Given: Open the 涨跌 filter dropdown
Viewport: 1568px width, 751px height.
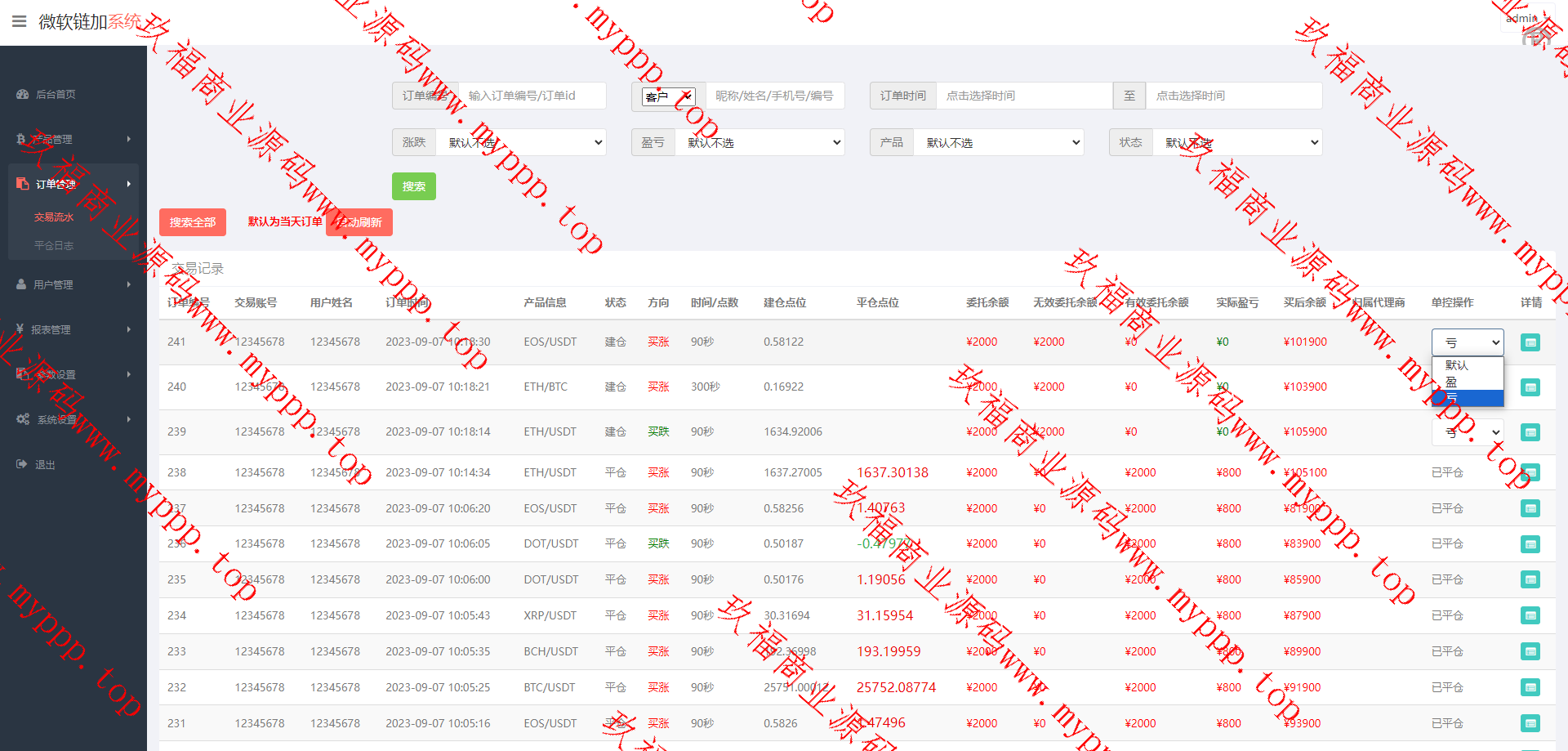Looking at the screenshot, I should 520,142.
